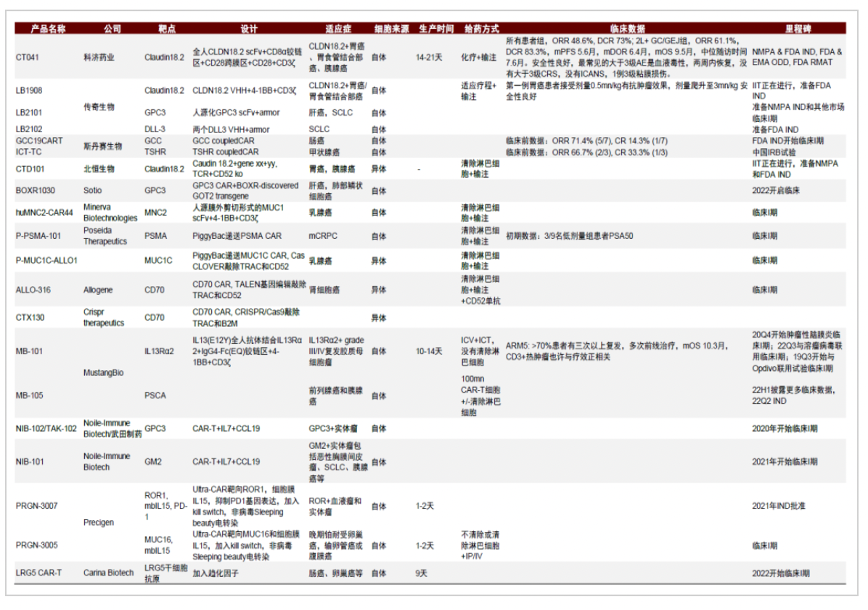
Task: Click the P-PSMA-101 product cell
Action: coord(38,236)
